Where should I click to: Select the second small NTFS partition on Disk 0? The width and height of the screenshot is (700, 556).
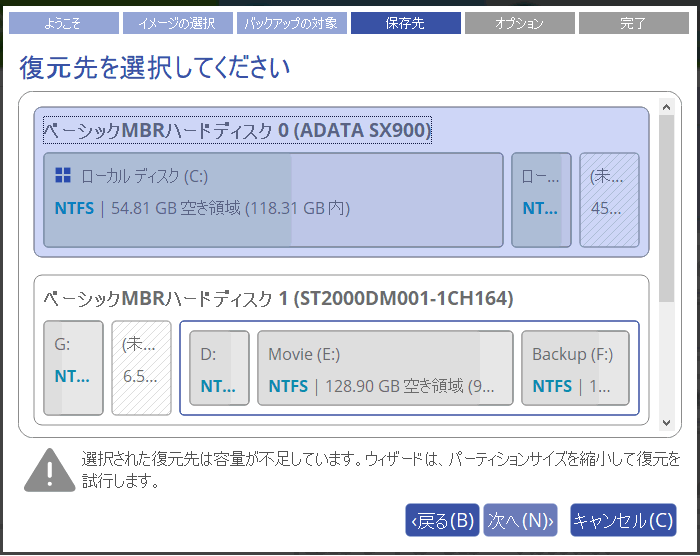point(541,200)
